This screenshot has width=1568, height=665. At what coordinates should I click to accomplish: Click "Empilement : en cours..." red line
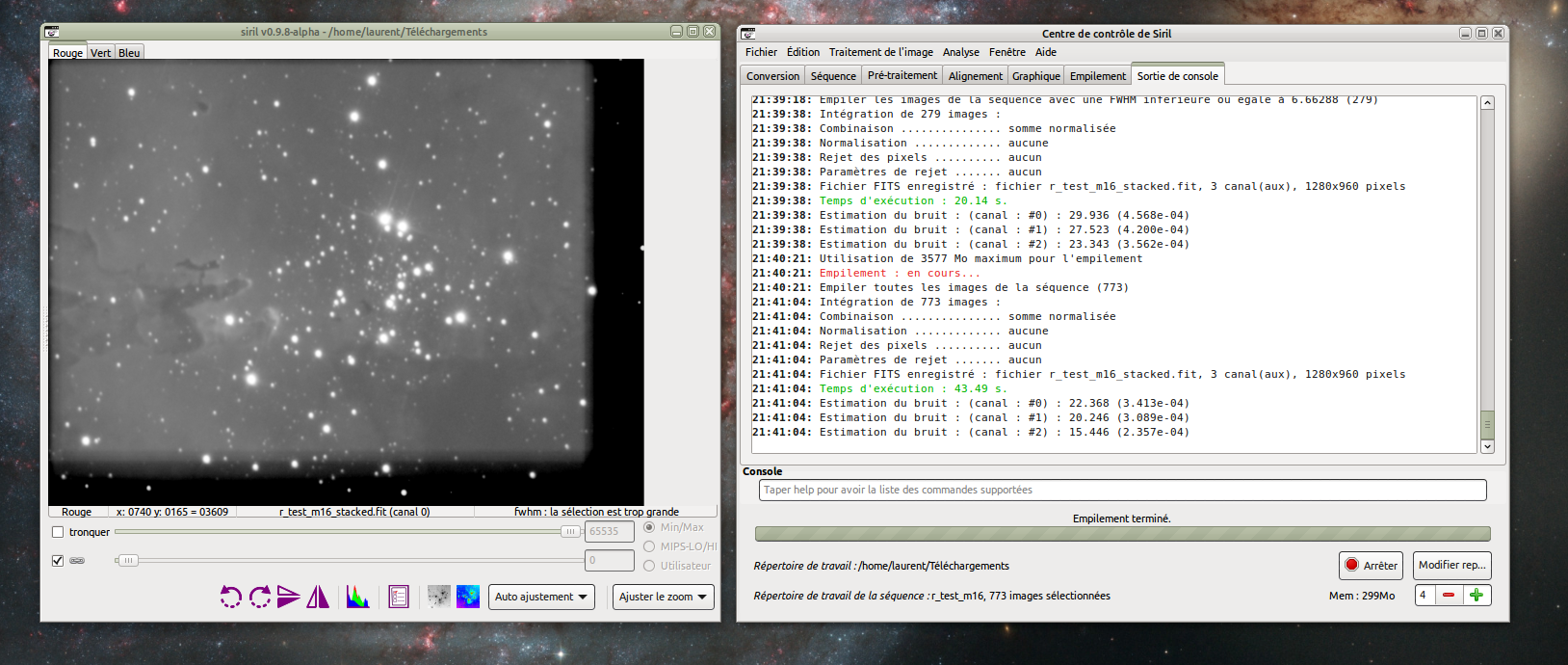click(900, 273)
